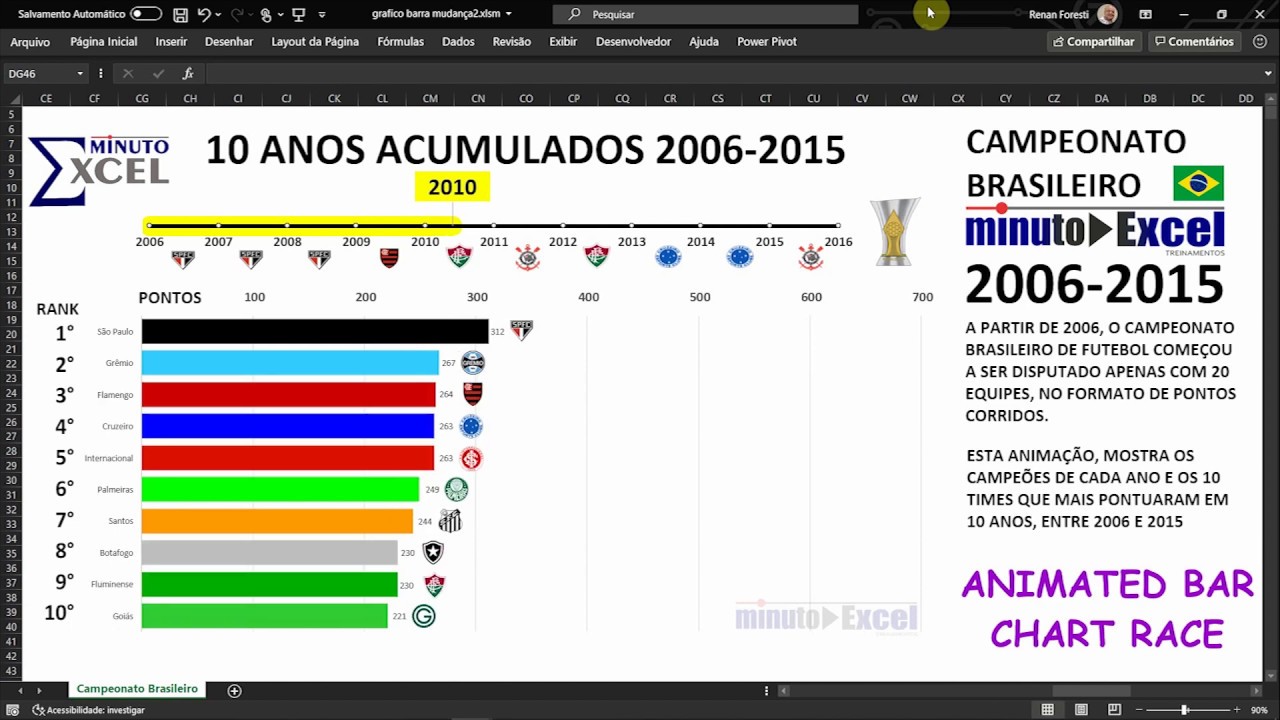Click the Brazilian flag image
Screen dimensions: 1280x720
coord(1198,184)
